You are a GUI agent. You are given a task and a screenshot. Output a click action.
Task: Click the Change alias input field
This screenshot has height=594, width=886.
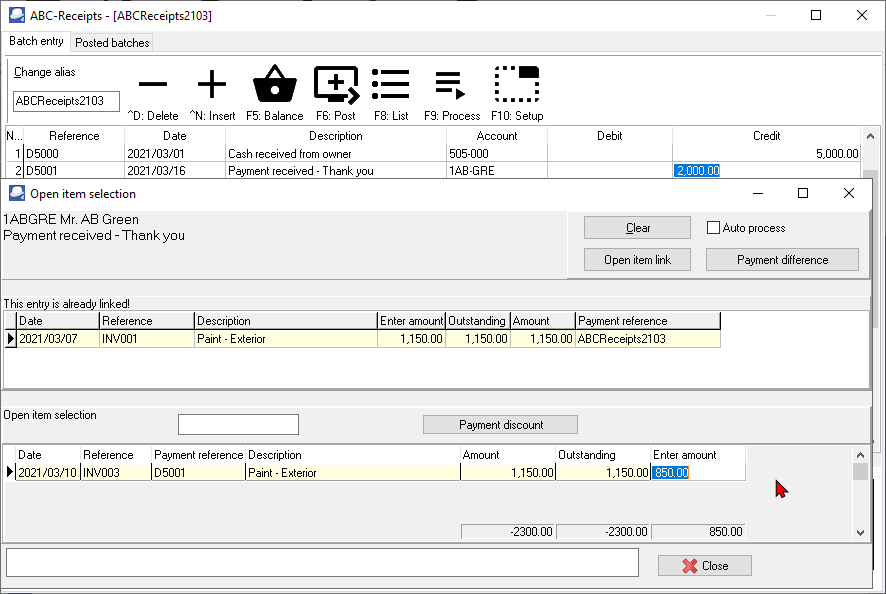coord(65,101)
